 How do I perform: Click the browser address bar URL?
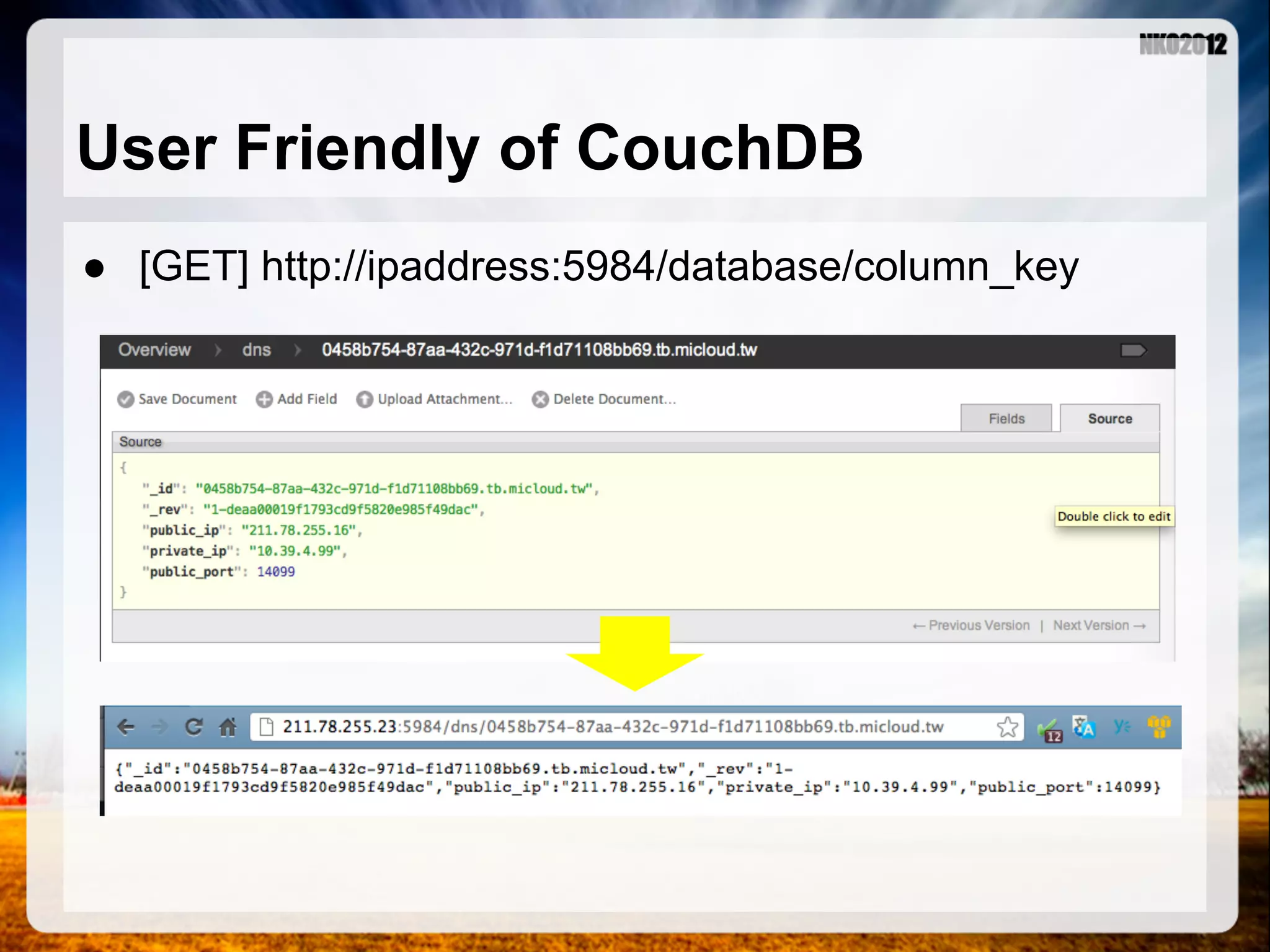[x=613, y=726]
